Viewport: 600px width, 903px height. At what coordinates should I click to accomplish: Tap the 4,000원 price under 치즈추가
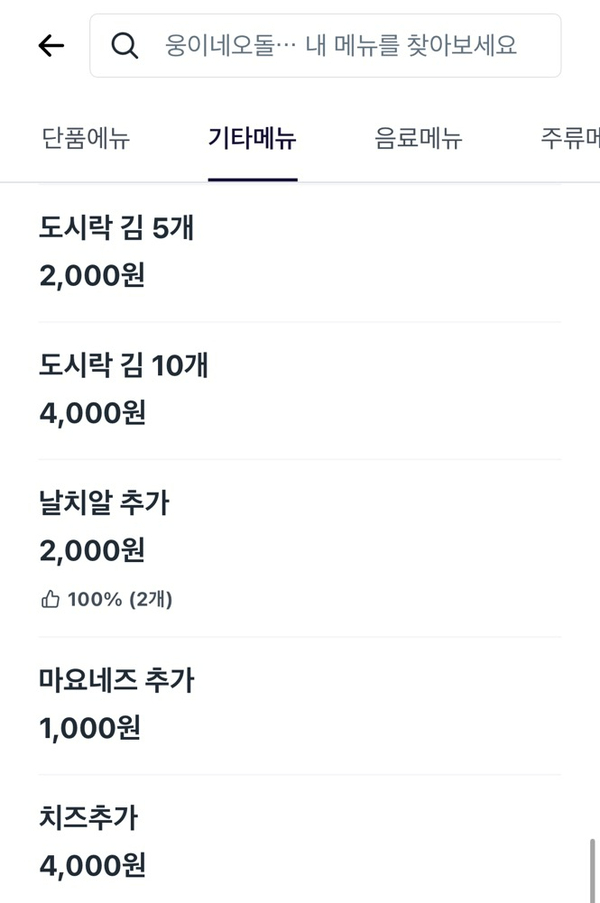coord(92,865)
